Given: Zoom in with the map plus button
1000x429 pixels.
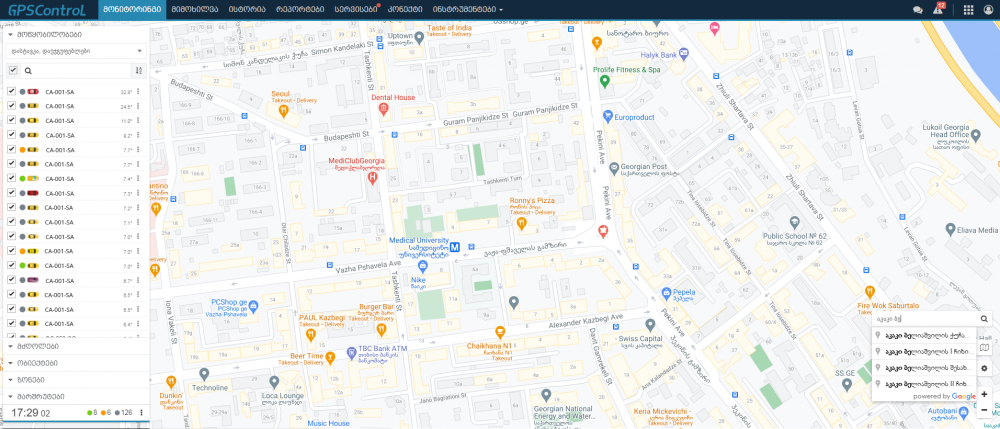Looking at the screenshot, I should click(984, 395).
